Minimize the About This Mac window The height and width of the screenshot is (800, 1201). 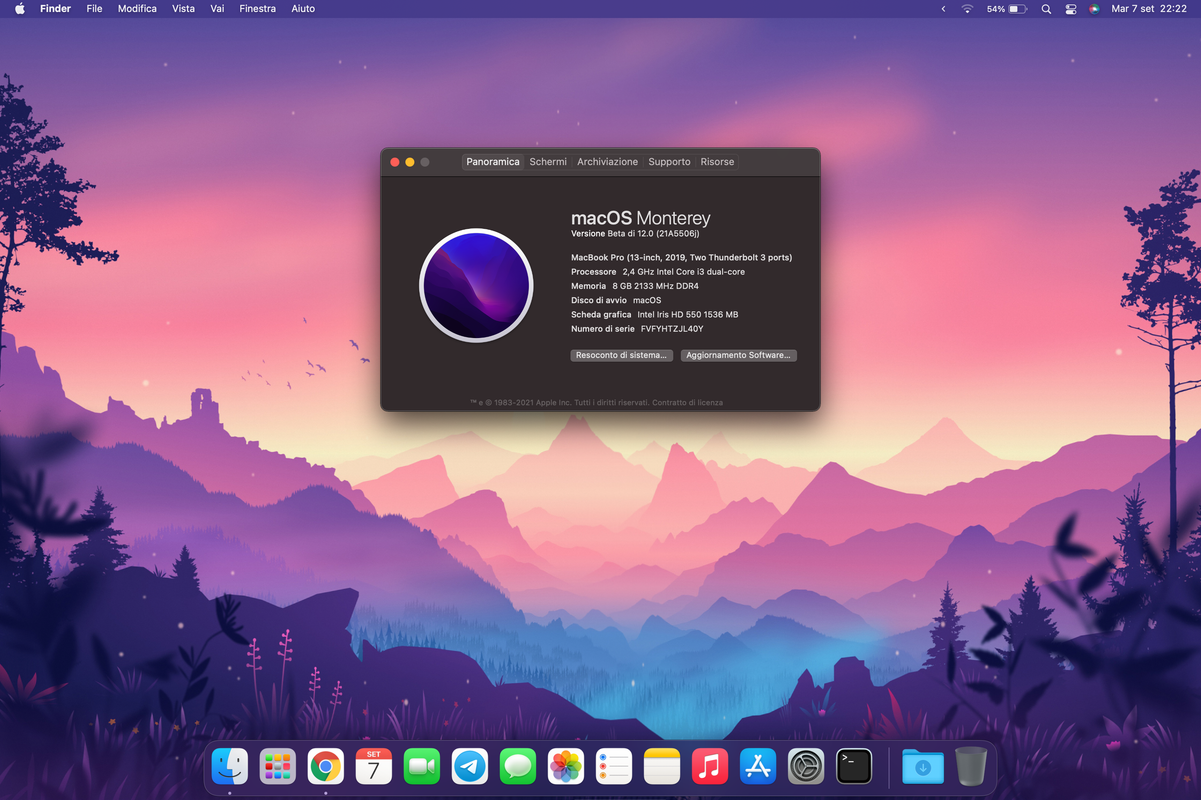(x=410, y=162)
